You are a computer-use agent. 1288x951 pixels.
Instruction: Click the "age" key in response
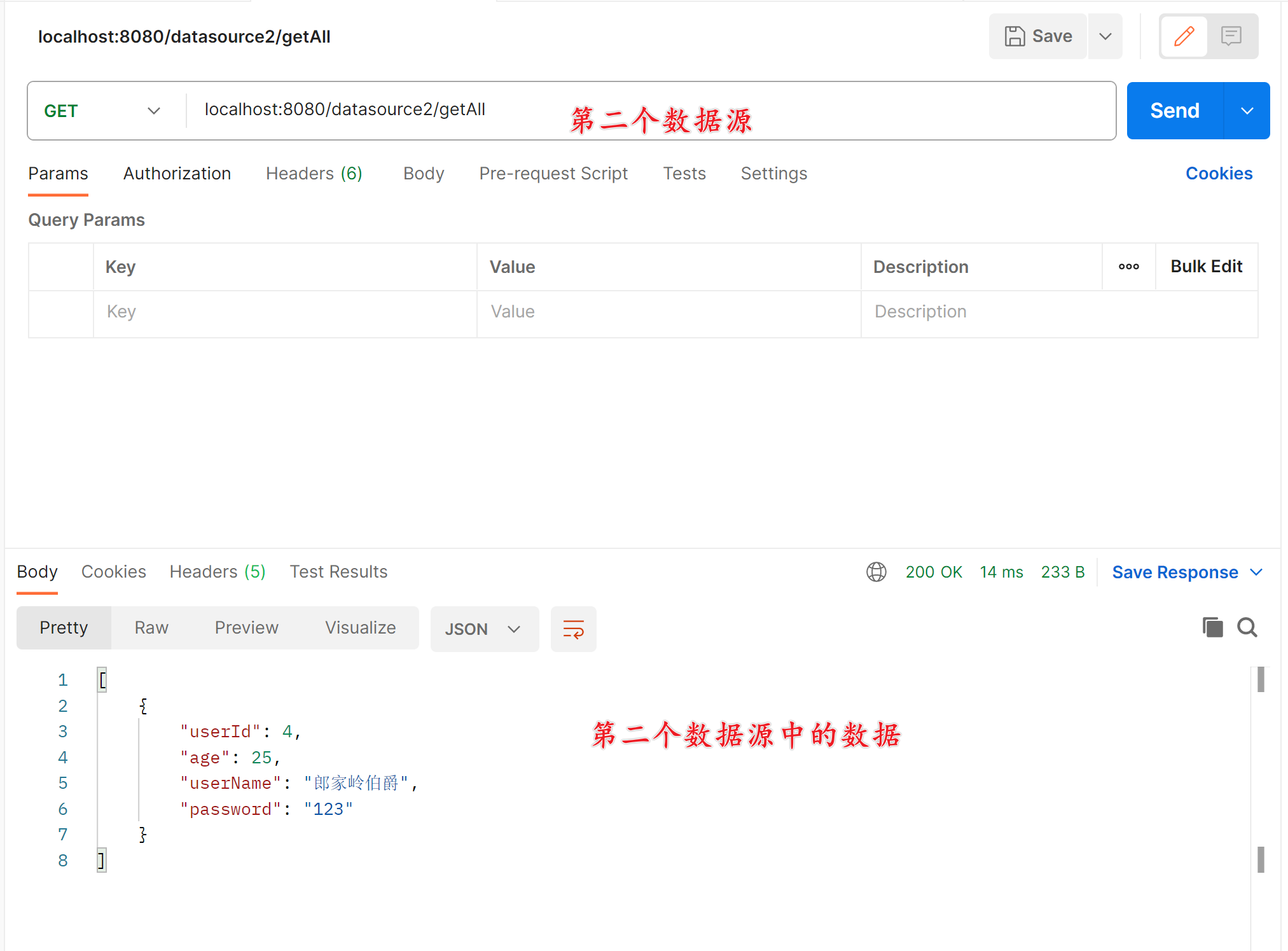[x=205, y=758]
